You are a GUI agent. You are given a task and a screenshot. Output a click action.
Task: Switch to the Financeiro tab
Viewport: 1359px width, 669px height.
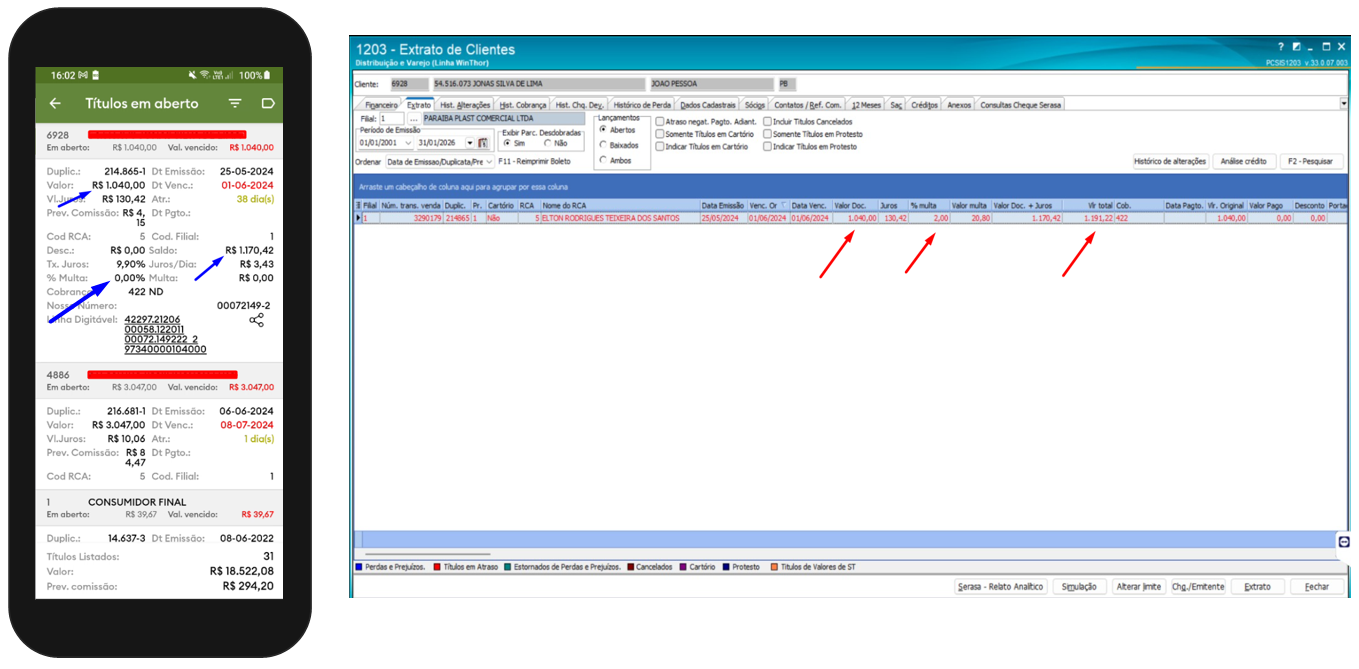pyautogui.click(x=381, y=105)
